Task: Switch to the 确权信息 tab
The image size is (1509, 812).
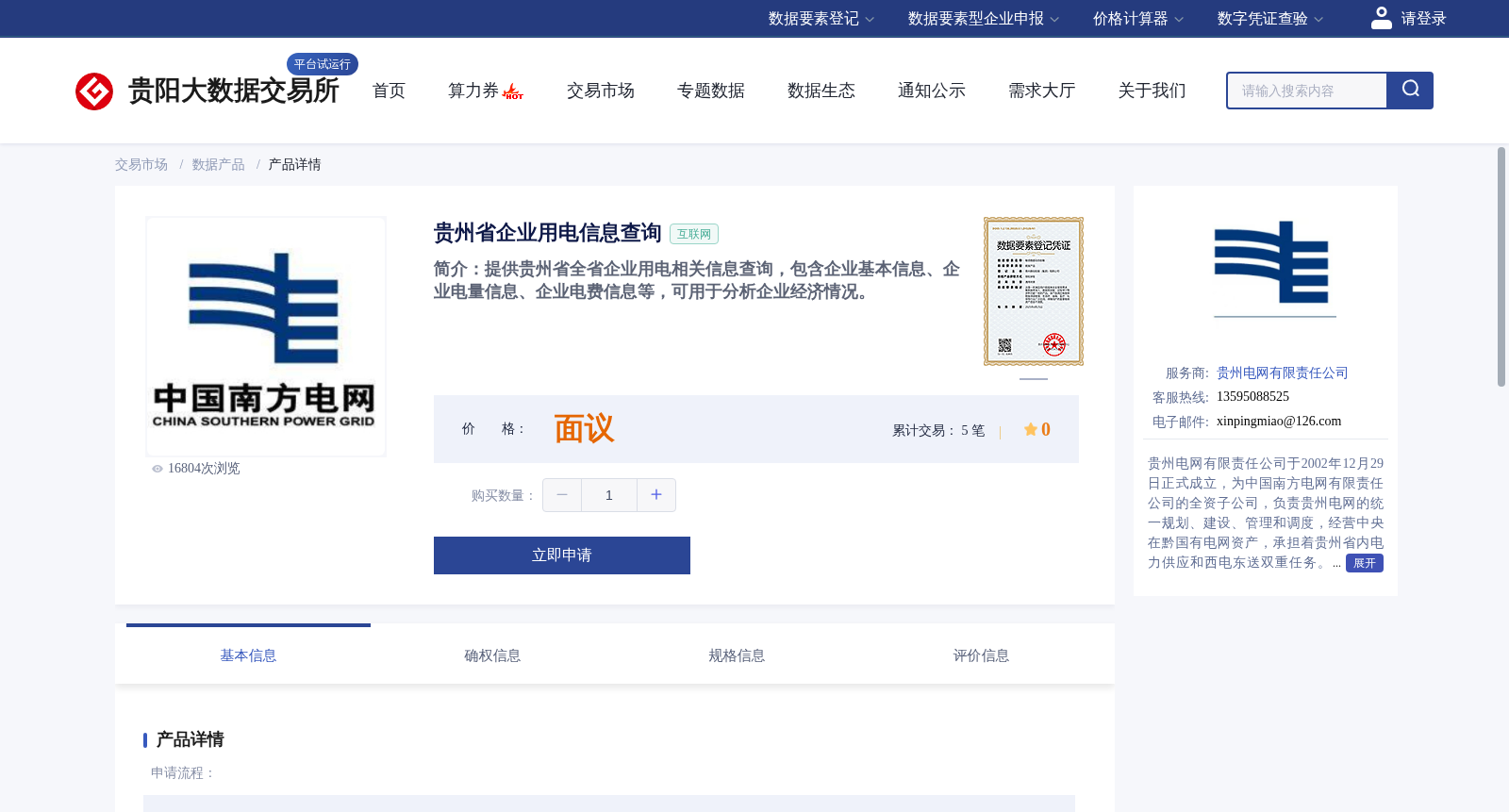Action: pos(492,655)
